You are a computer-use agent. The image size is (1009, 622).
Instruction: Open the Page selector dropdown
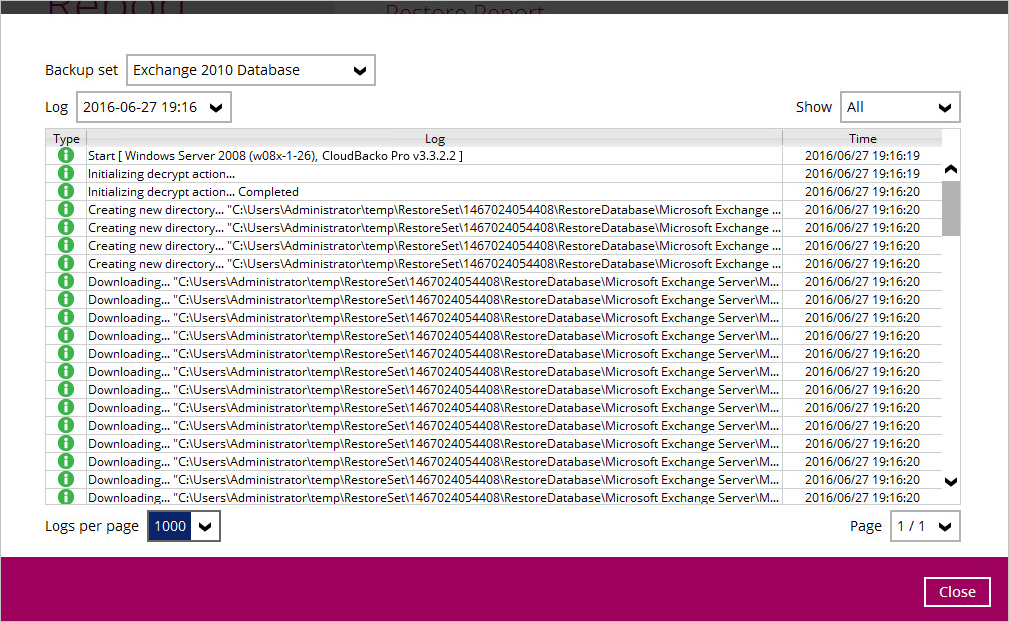coord(924,526)
